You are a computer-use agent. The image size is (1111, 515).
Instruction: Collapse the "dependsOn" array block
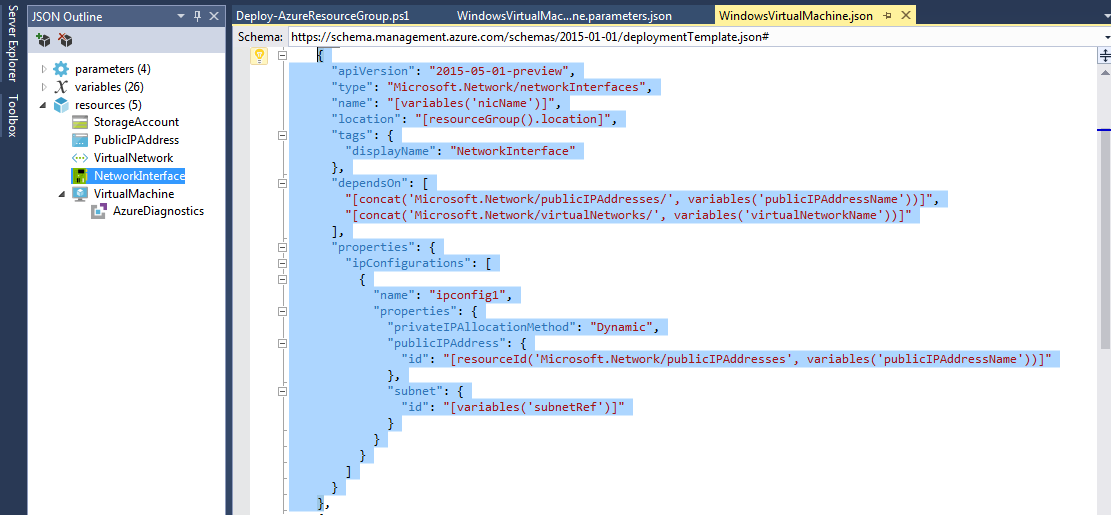pos(282,182)
